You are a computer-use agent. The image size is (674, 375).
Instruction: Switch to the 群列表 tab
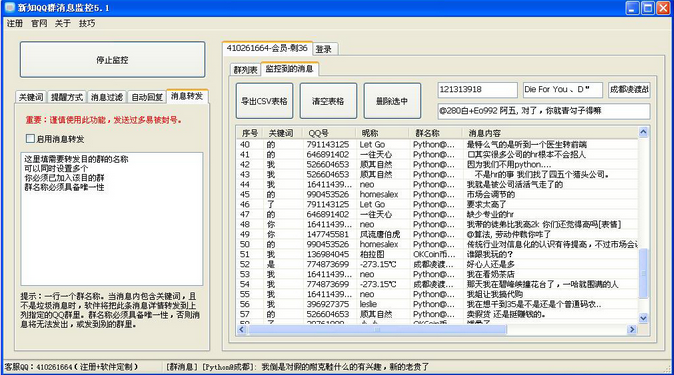click(x=245, y=70)
